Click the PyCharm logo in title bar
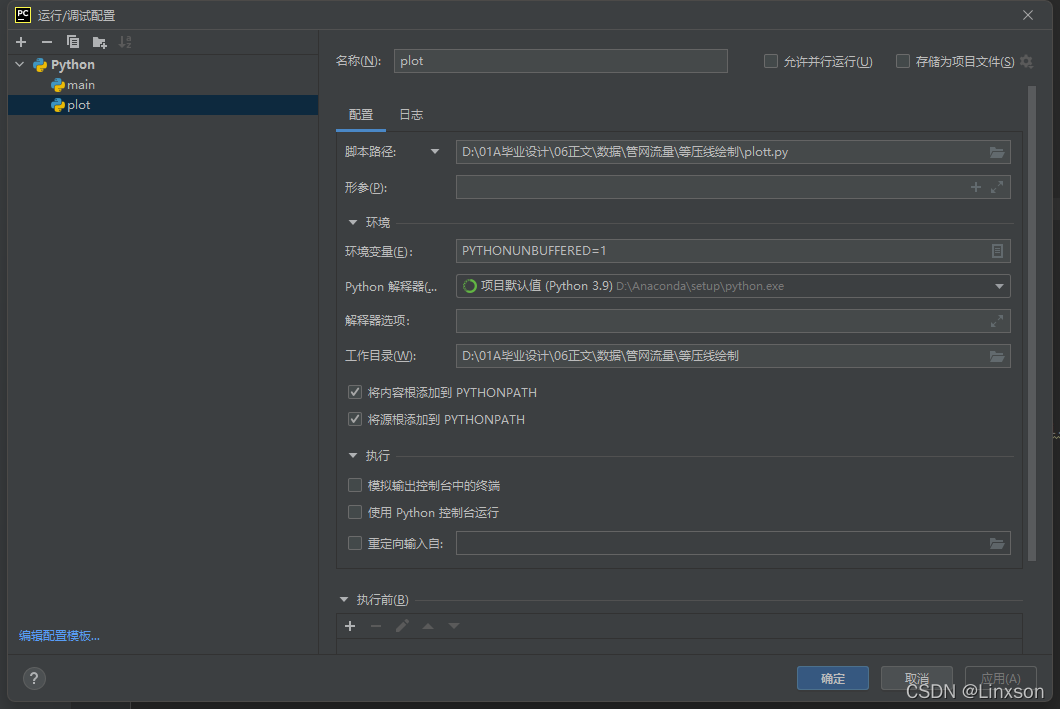This screenshot has width=1060, height=709. 22,15
